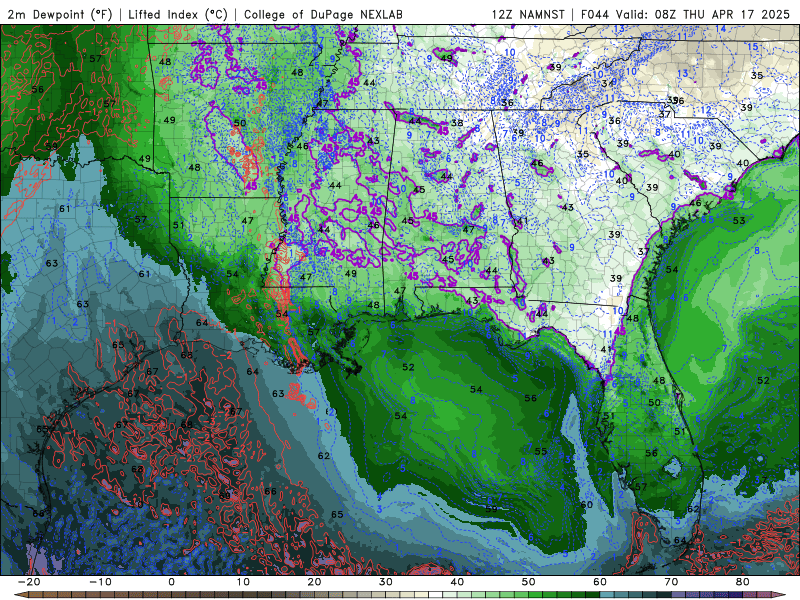Click the '53' dewpoint value off the Georgia coast
Viewport: 800px width, 600px height.
tap(739, 220)
